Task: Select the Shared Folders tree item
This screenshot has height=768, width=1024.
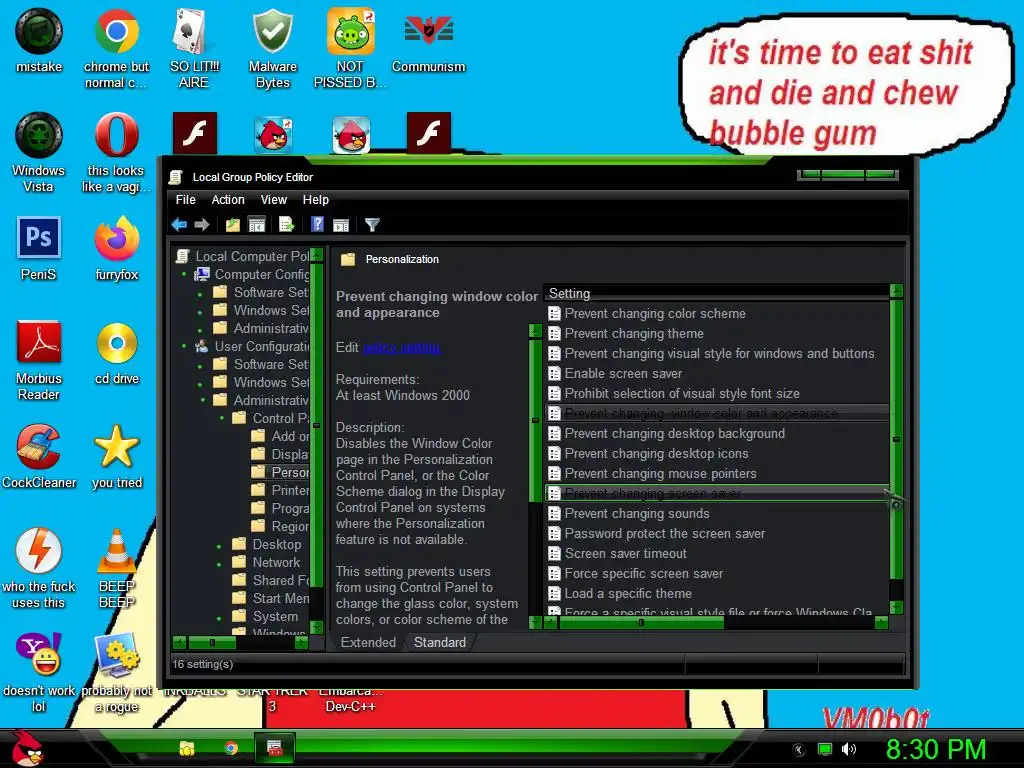Action: pyautogui.click(x=272, y=581)
